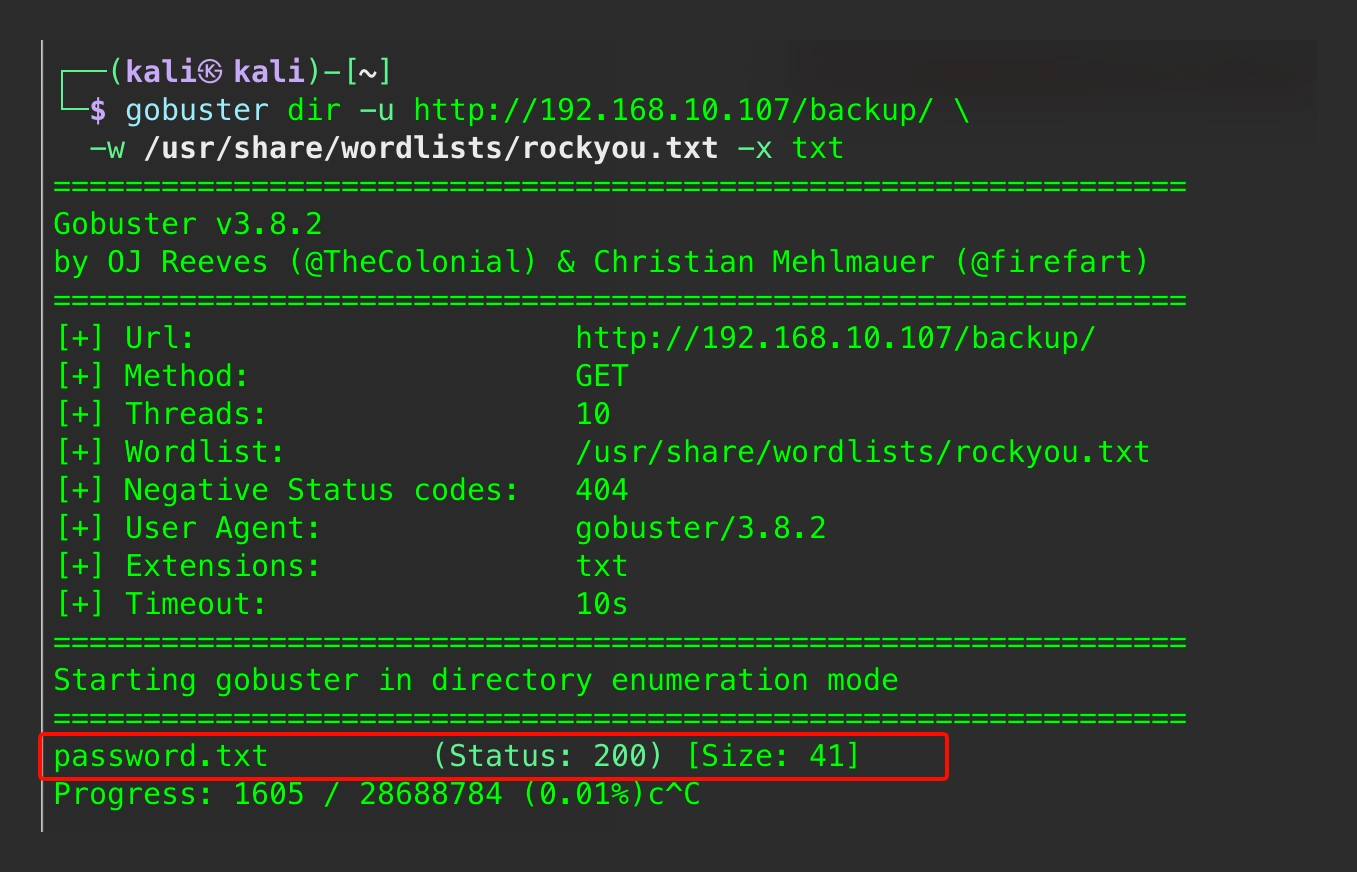Click the "-w" flag in the command
The image size is (1357, 872).
click(x=107, y=148)
